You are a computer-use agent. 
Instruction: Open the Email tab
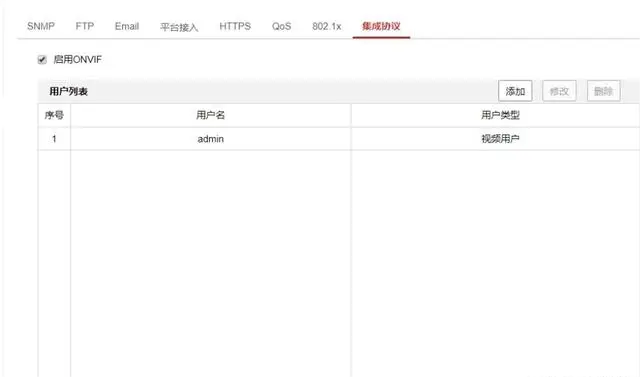[x=127, y=26]
